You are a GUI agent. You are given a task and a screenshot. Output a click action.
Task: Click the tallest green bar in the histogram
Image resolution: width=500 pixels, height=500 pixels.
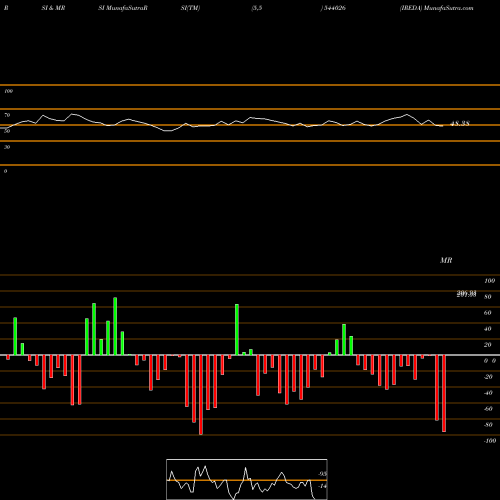(x=115, y=326)
